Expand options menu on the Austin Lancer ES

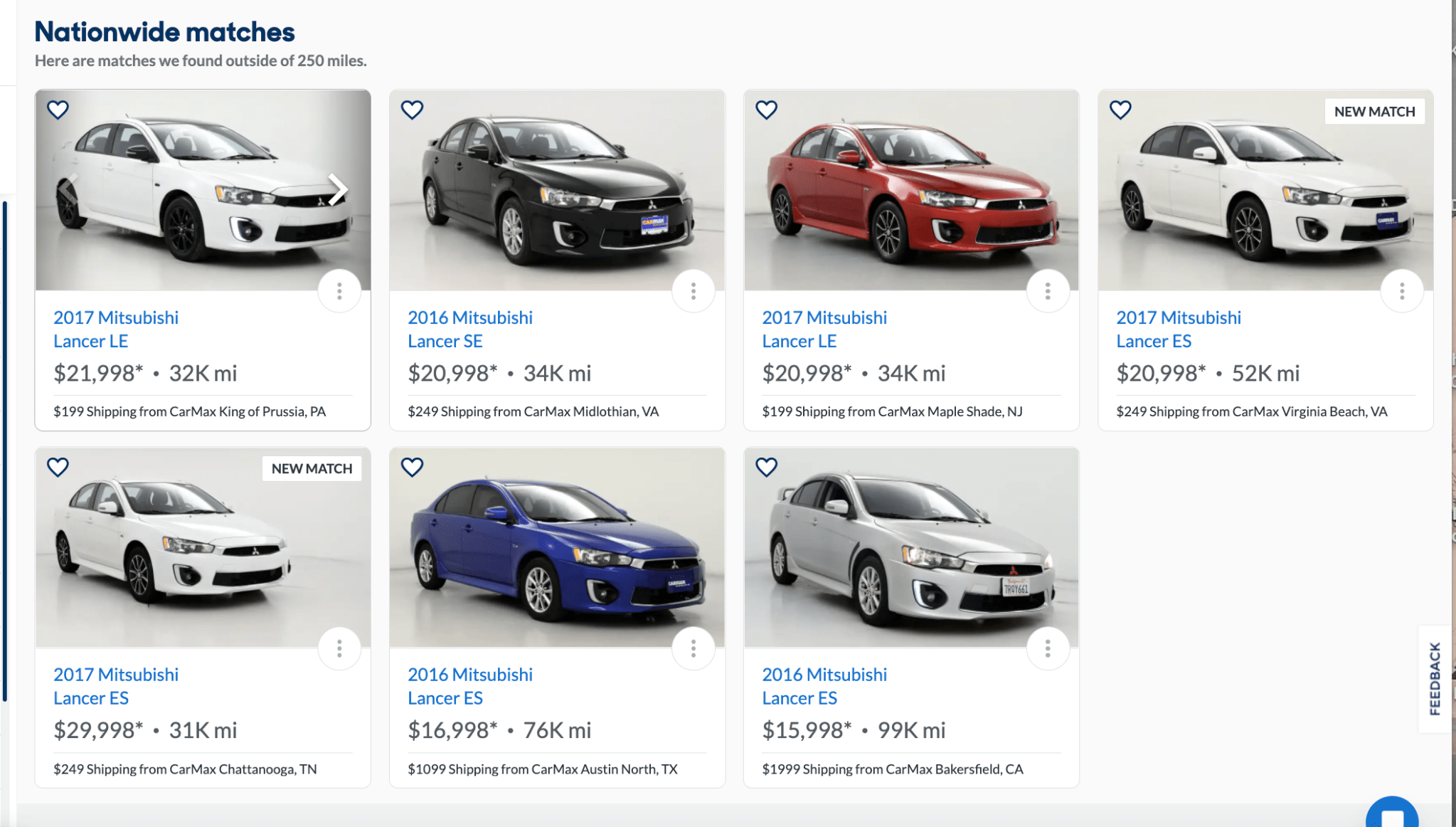tap(694, 648)
